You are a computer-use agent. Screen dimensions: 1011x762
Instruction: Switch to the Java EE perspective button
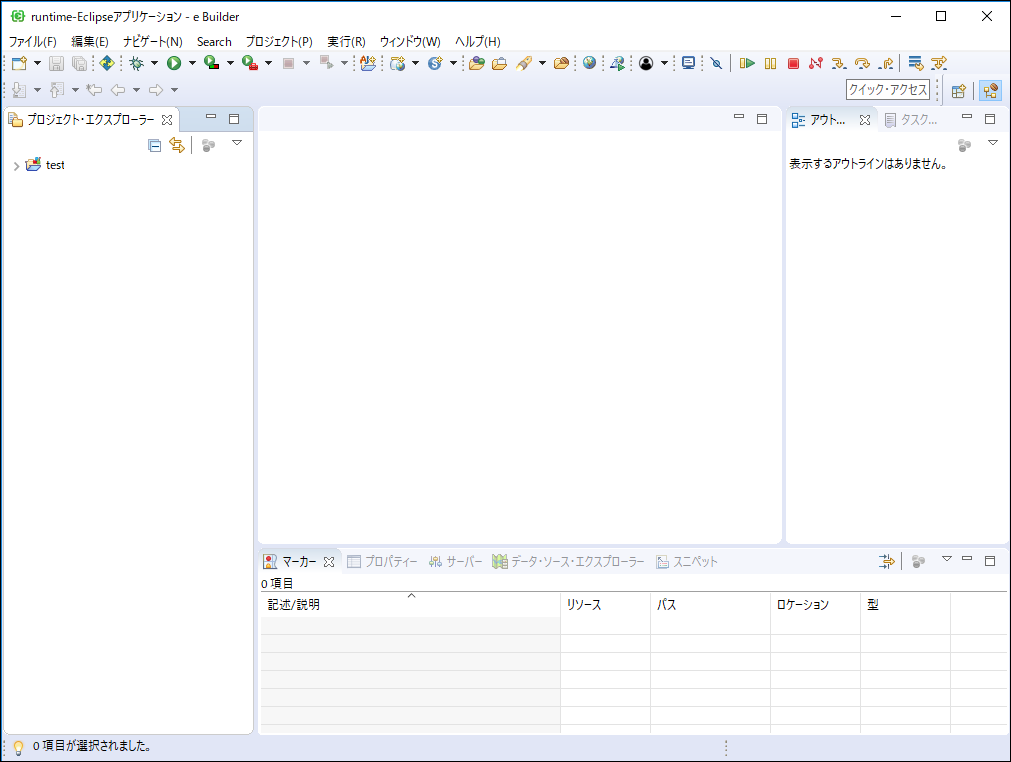990,90
